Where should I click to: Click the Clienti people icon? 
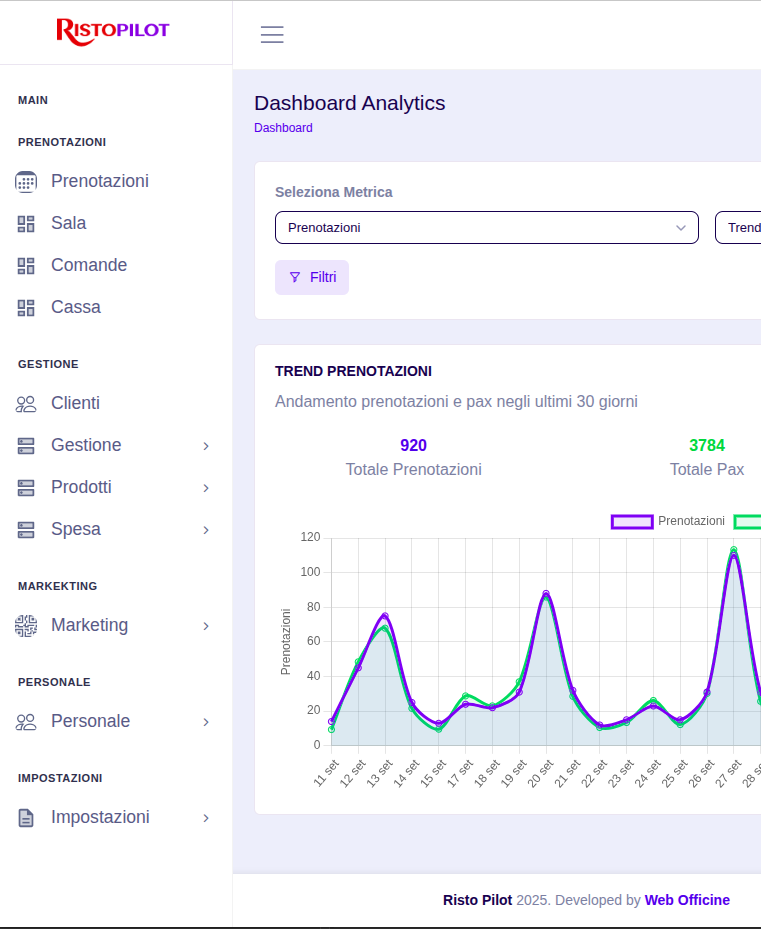[x=26, y=403]
